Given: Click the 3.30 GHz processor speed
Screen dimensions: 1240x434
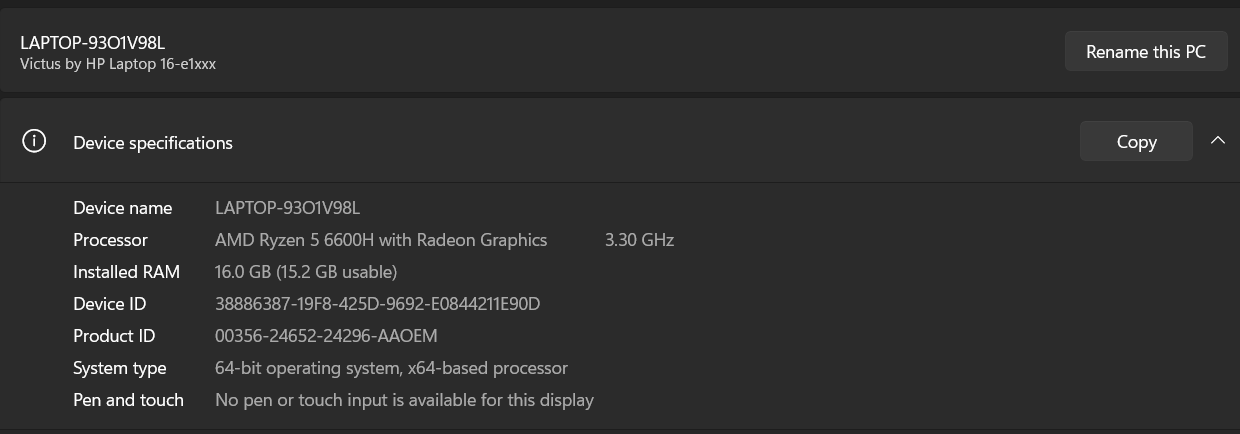Looking at the screenshot, I should click(x=639, y=240).
